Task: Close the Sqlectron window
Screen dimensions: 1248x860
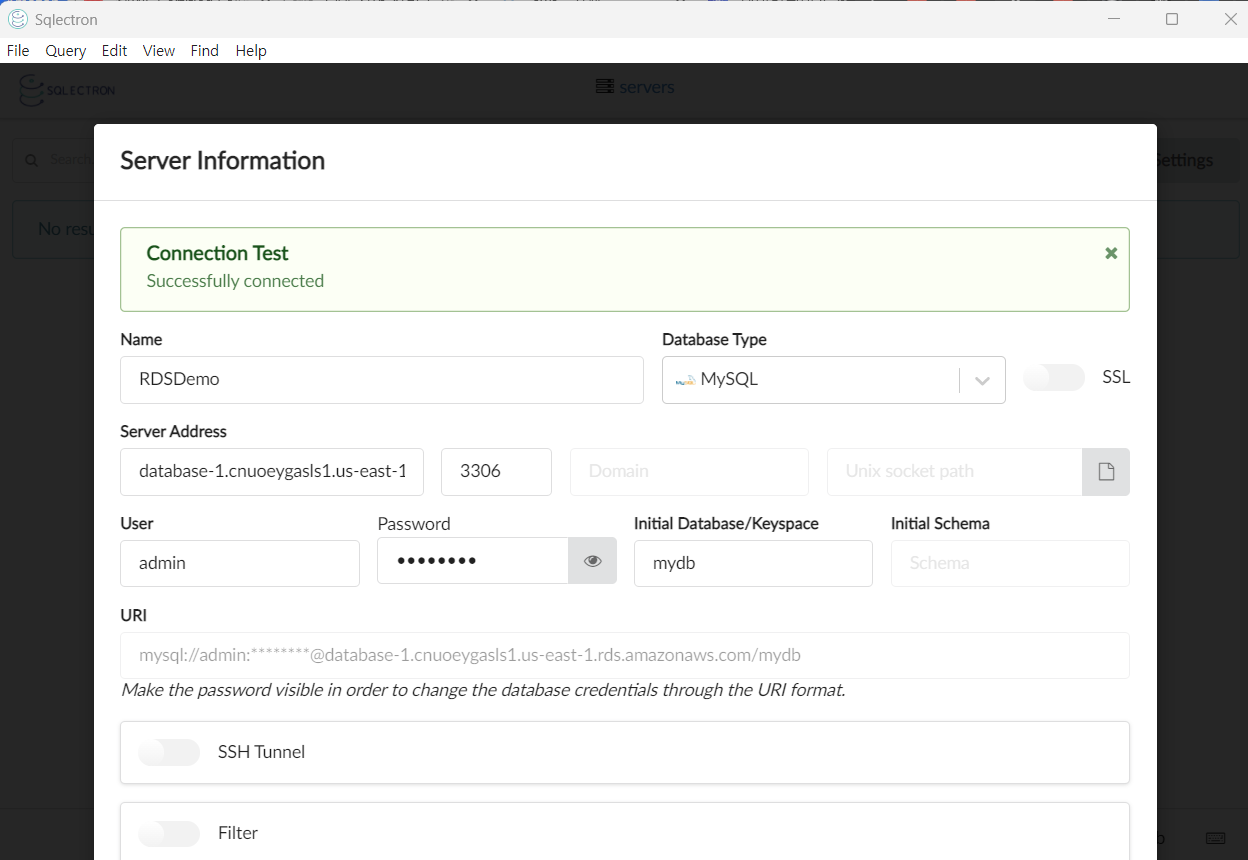Action: coord(1231,19)
